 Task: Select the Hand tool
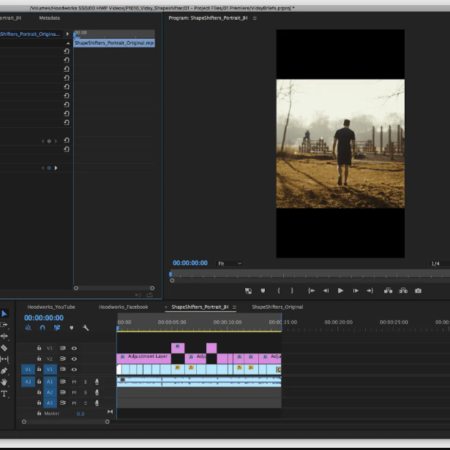(x=4, y=382)
